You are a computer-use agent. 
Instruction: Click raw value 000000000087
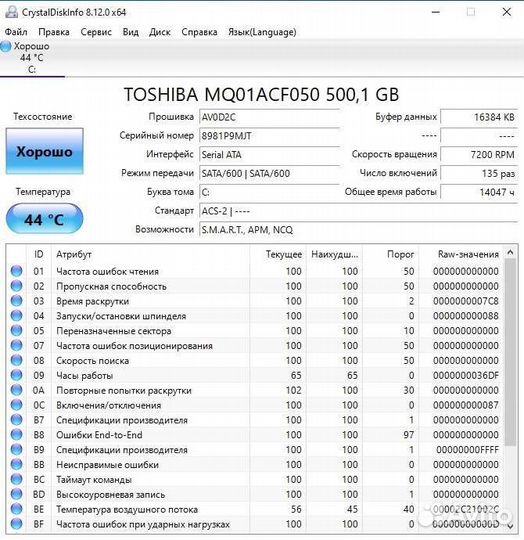tap(465, 405)
